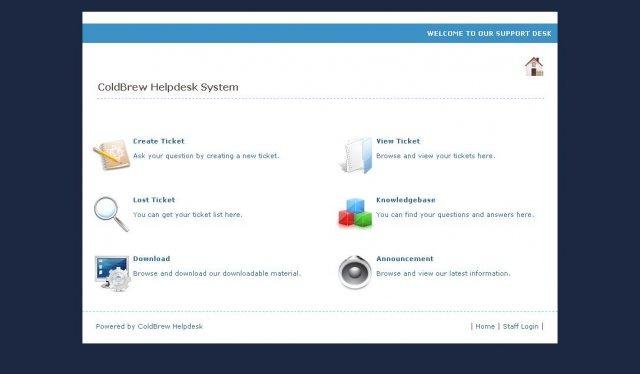This screenshot has width=640, height=374.
Task: Click the 'ColdBrew Helpdesk System' title
Action: [x=168, y=87]
